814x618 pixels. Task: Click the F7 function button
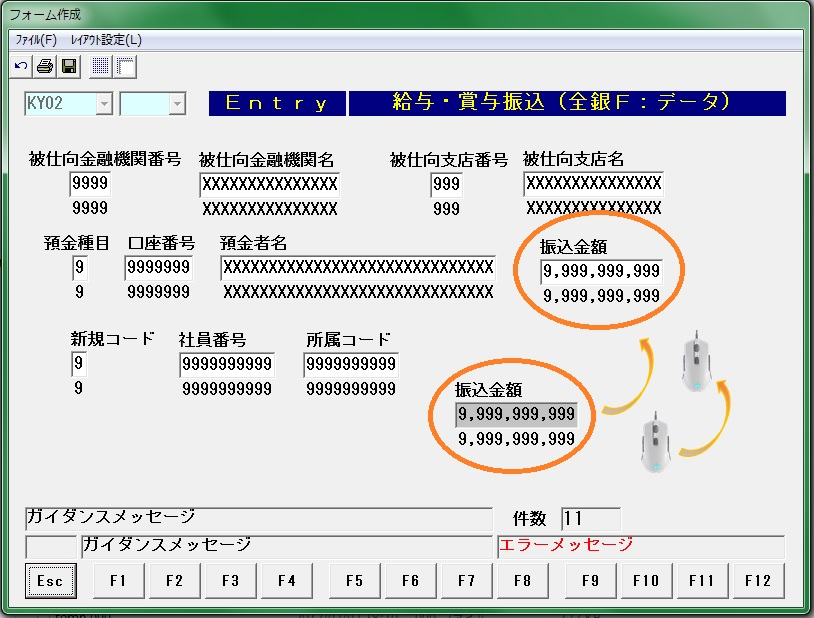[467, 581]
